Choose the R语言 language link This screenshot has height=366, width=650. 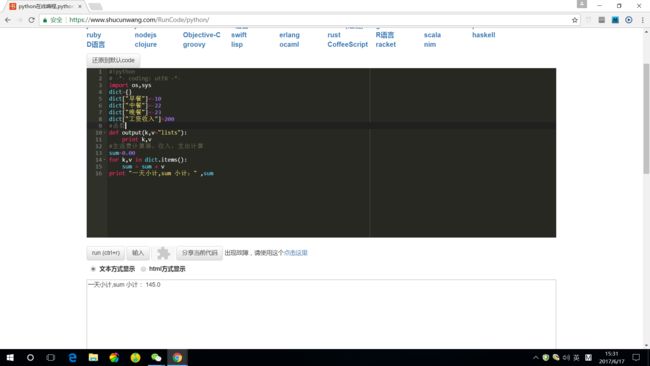(x=385, y=35)
